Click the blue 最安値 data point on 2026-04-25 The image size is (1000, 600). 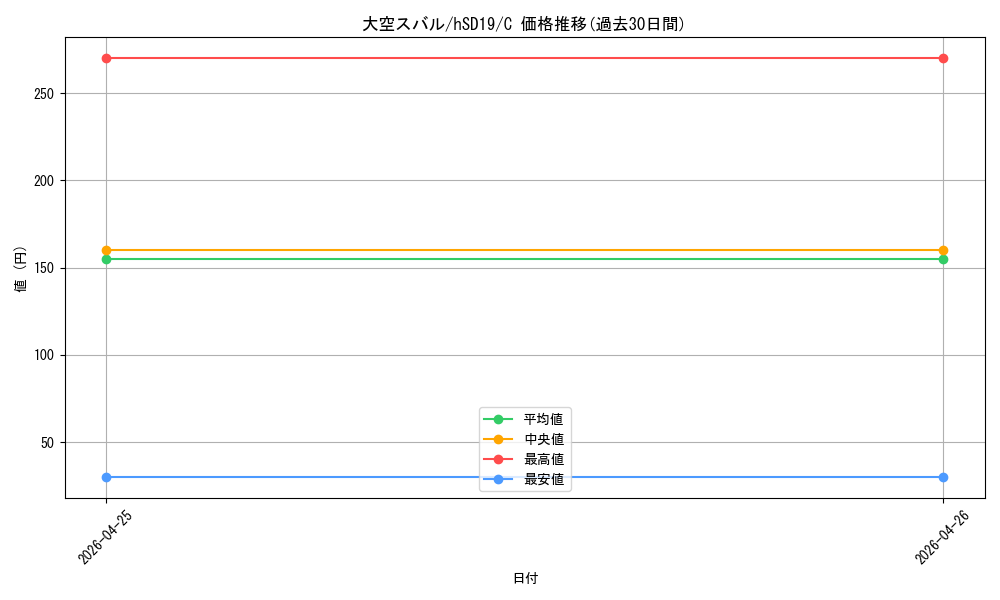[x=107, y=478]
